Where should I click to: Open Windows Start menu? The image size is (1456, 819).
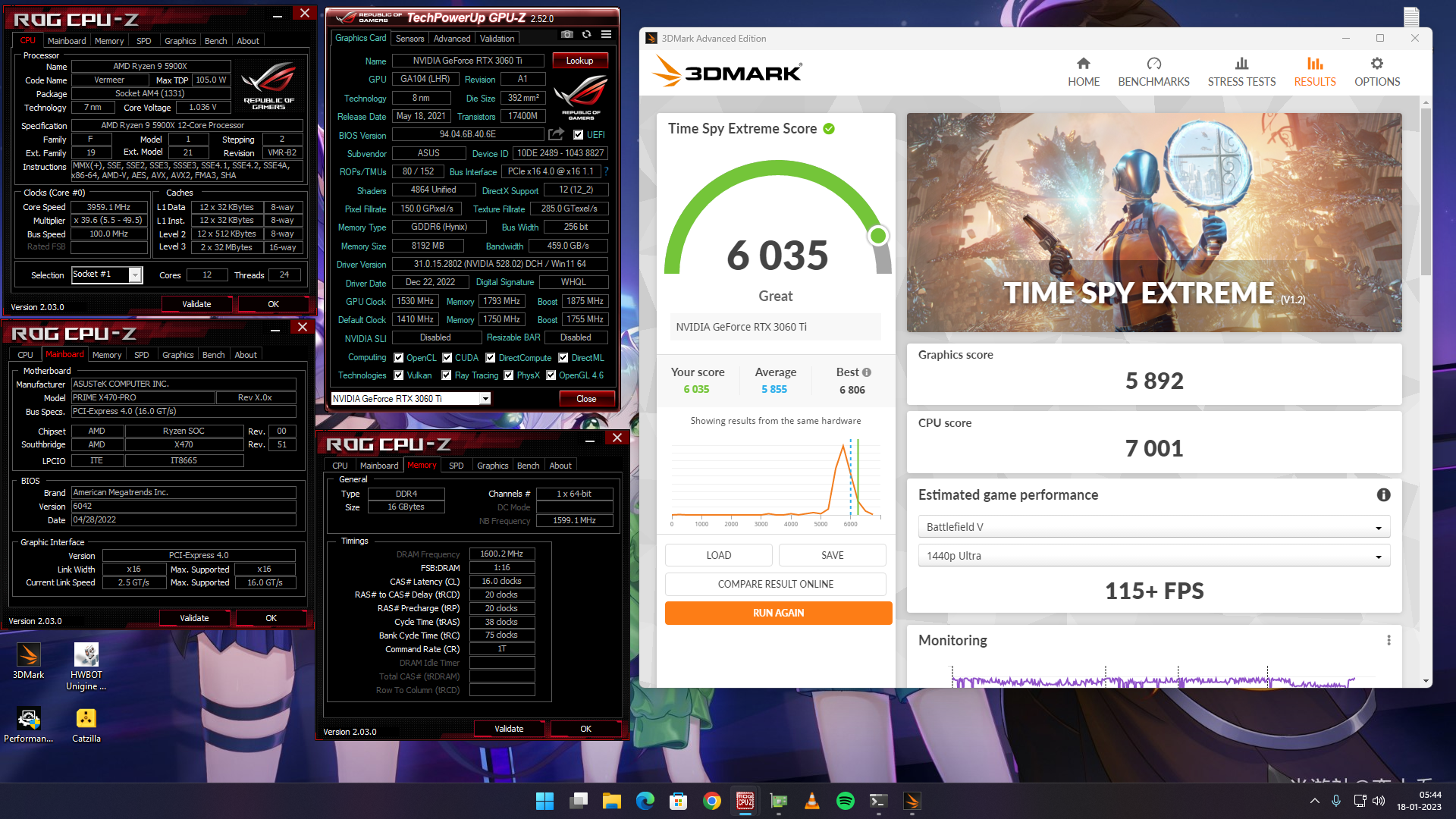click(x=544, y=801)
